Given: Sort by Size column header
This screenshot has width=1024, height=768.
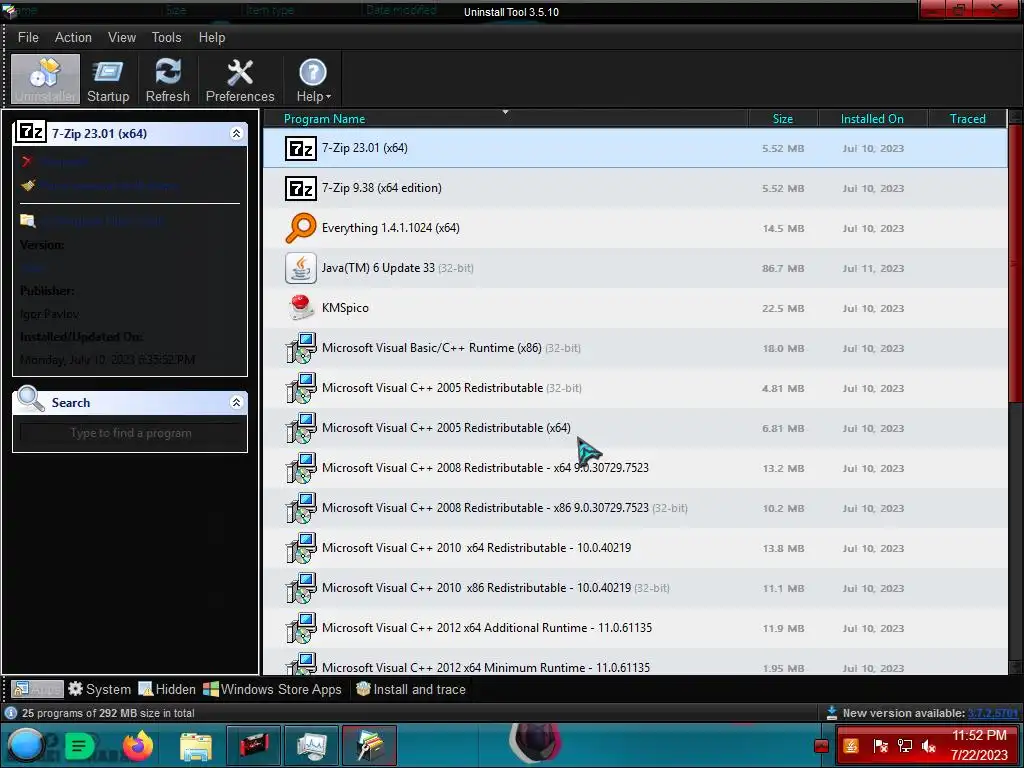Looking at the screenshot, I should click(x=782, y=118).
